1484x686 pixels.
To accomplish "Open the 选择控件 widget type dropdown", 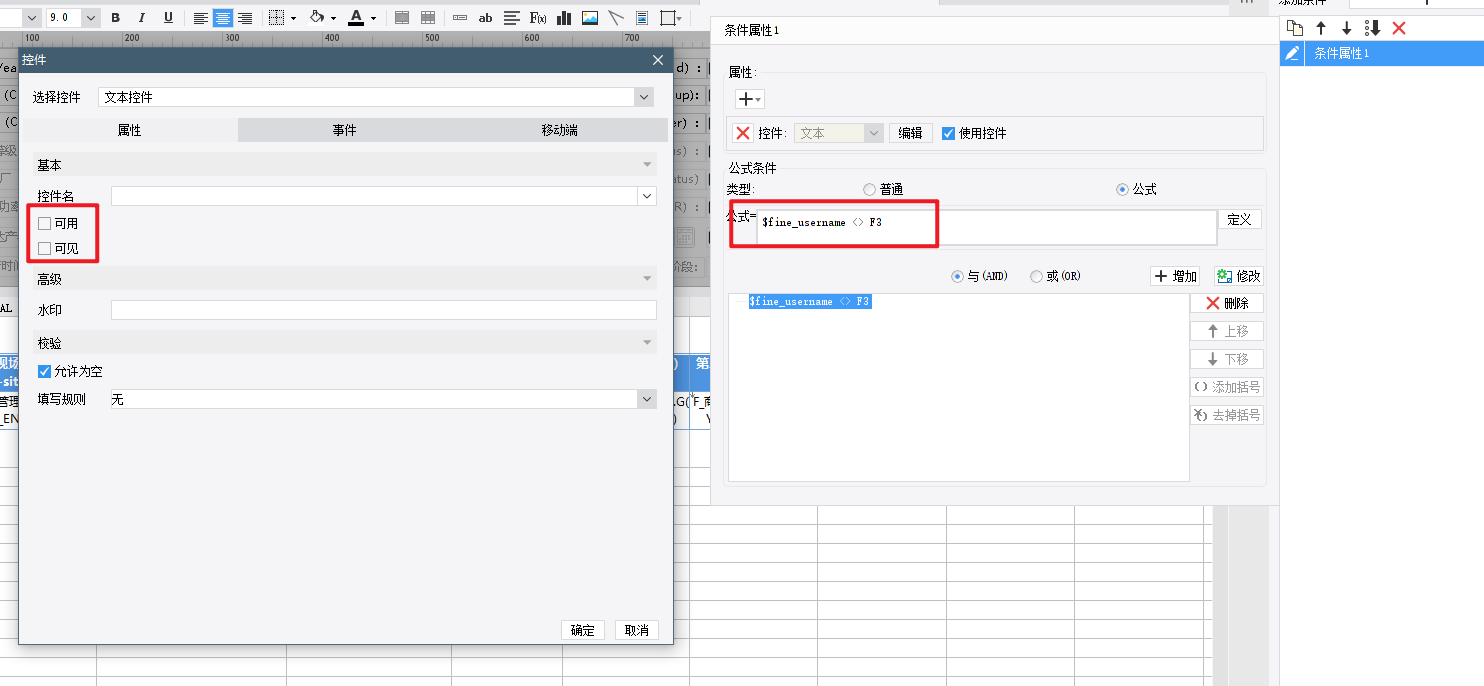I will click(x=644, y=97).
